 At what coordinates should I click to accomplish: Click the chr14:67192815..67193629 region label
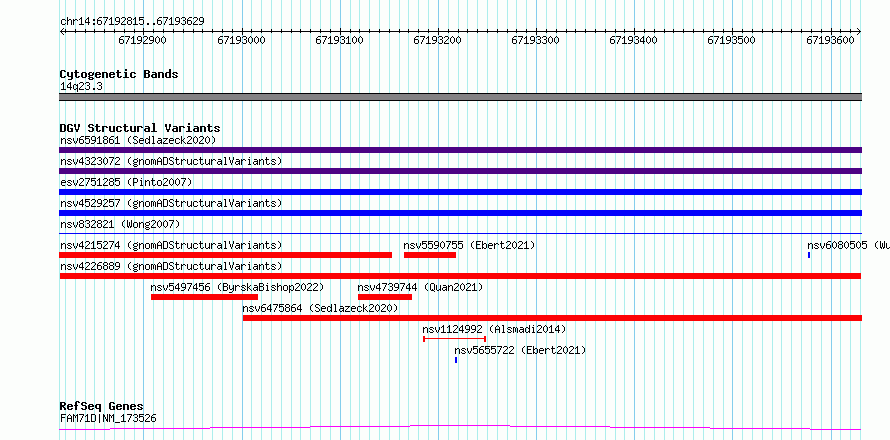(132, 21)
